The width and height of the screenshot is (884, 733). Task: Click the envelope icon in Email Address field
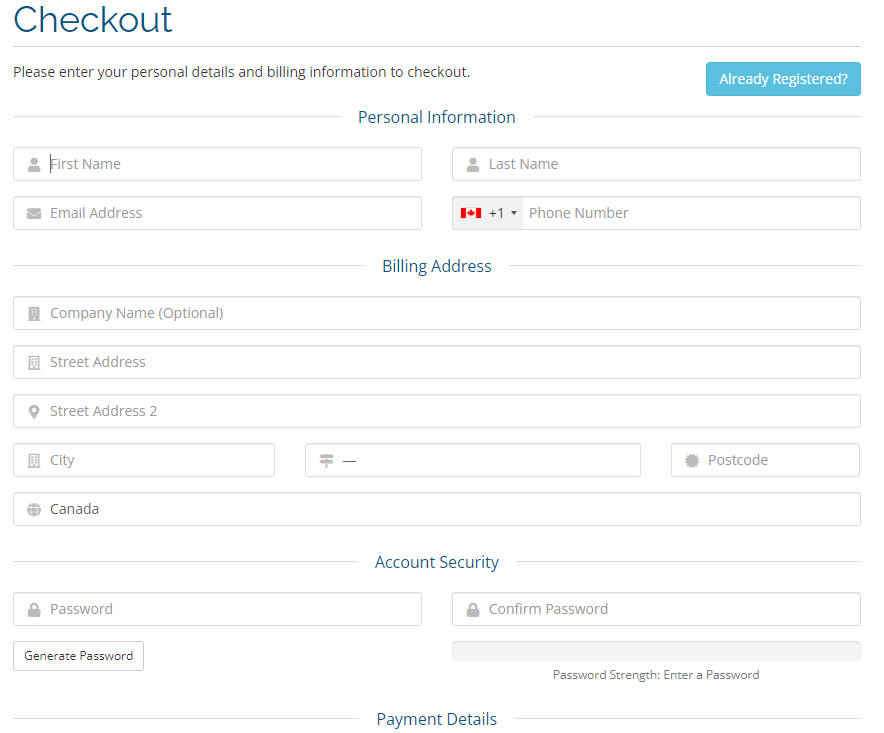tap(34, 214)
